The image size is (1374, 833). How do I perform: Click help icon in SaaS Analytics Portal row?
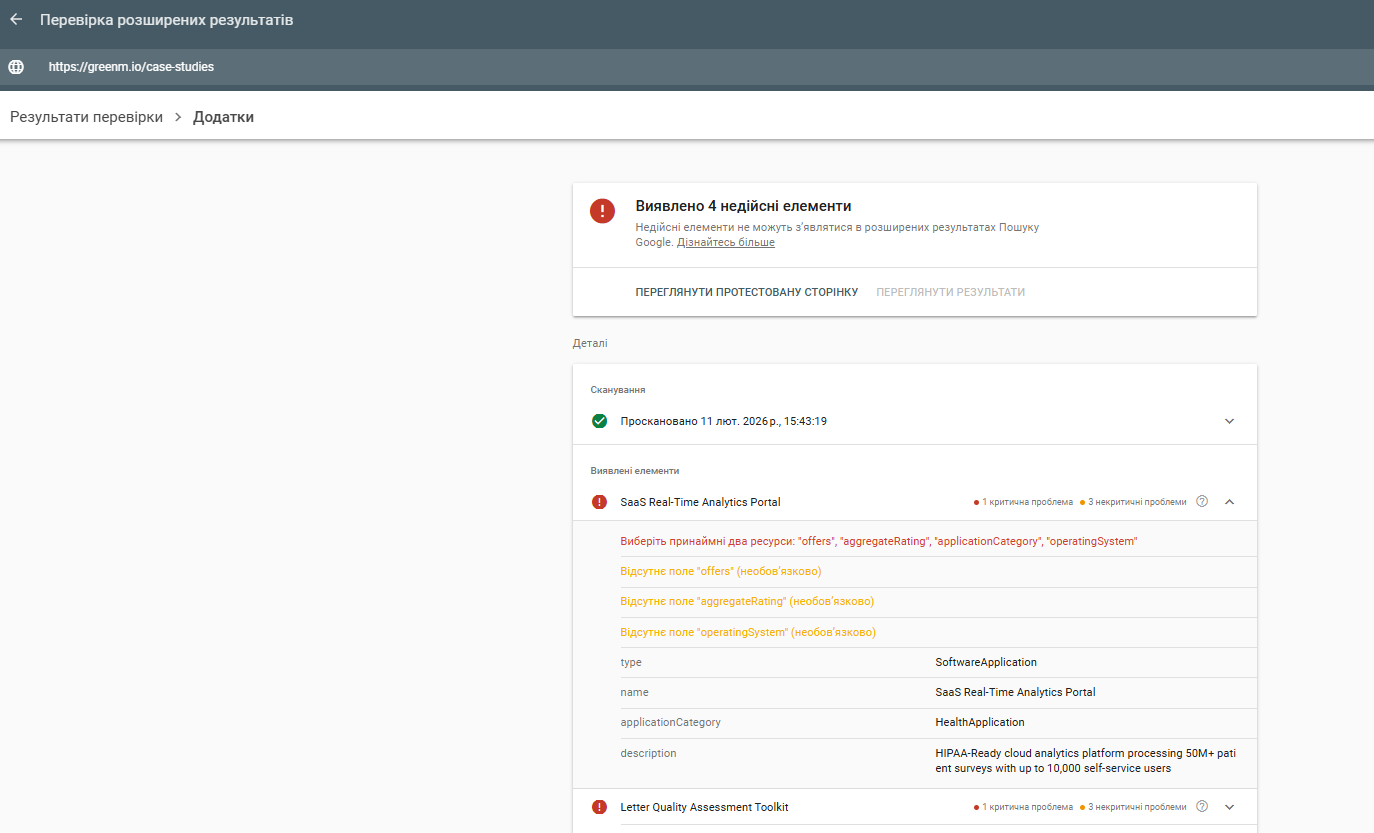(x=1202, y=502)
